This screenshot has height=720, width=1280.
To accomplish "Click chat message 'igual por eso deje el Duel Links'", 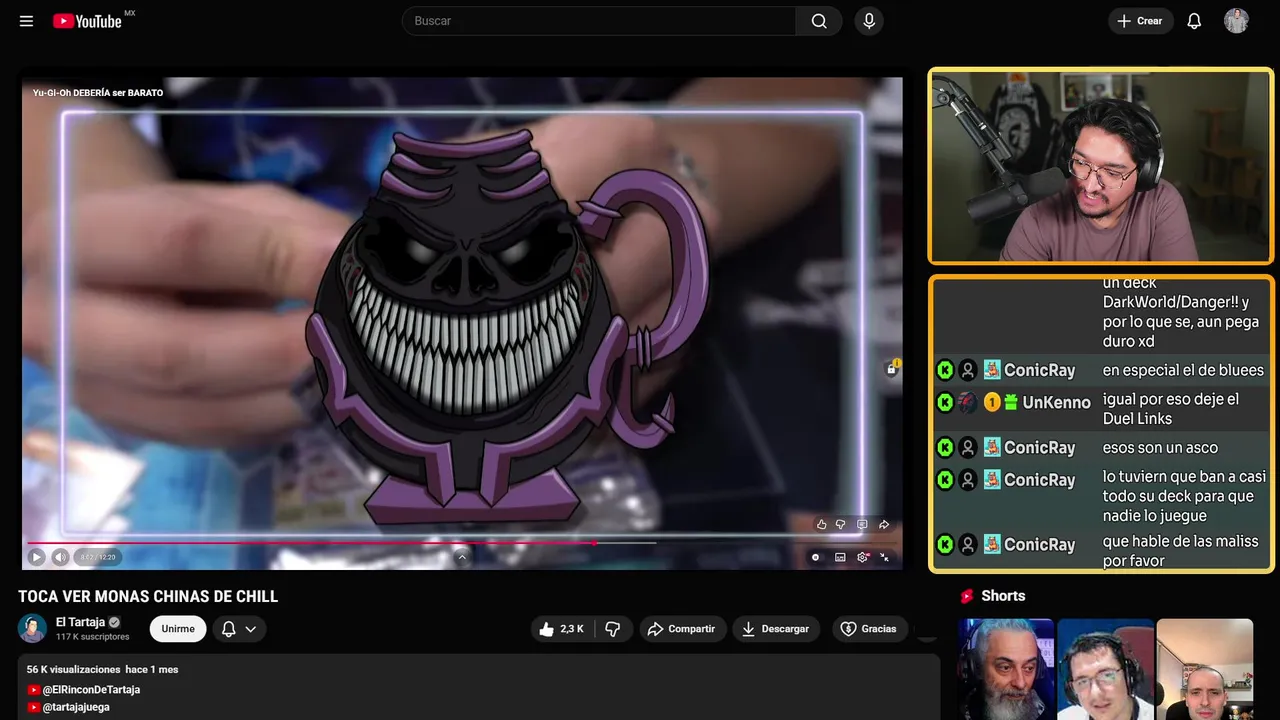I will click(x=1171, y=409).
